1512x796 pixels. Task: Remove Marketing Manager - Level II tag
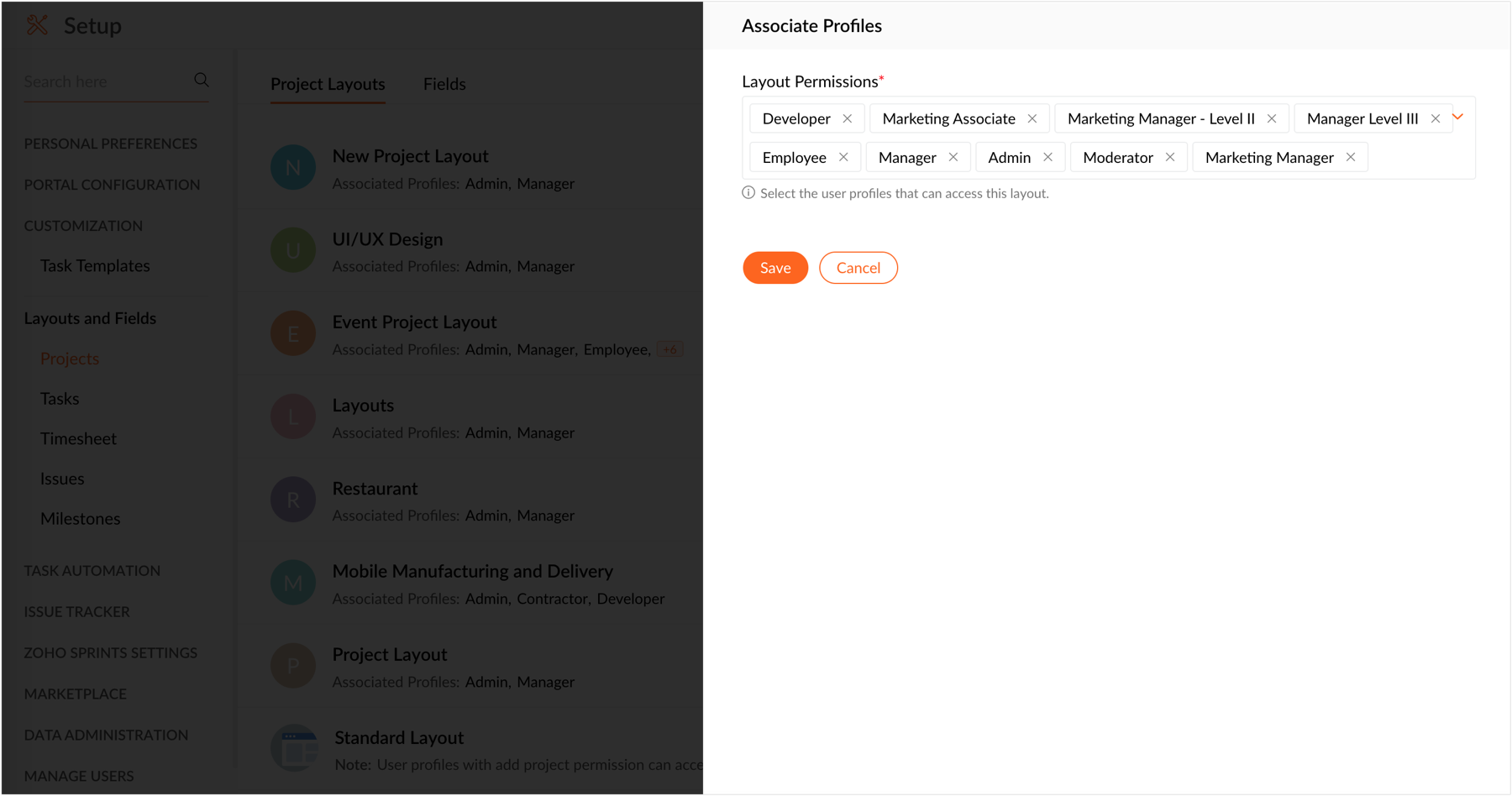tap(1272, 118)
